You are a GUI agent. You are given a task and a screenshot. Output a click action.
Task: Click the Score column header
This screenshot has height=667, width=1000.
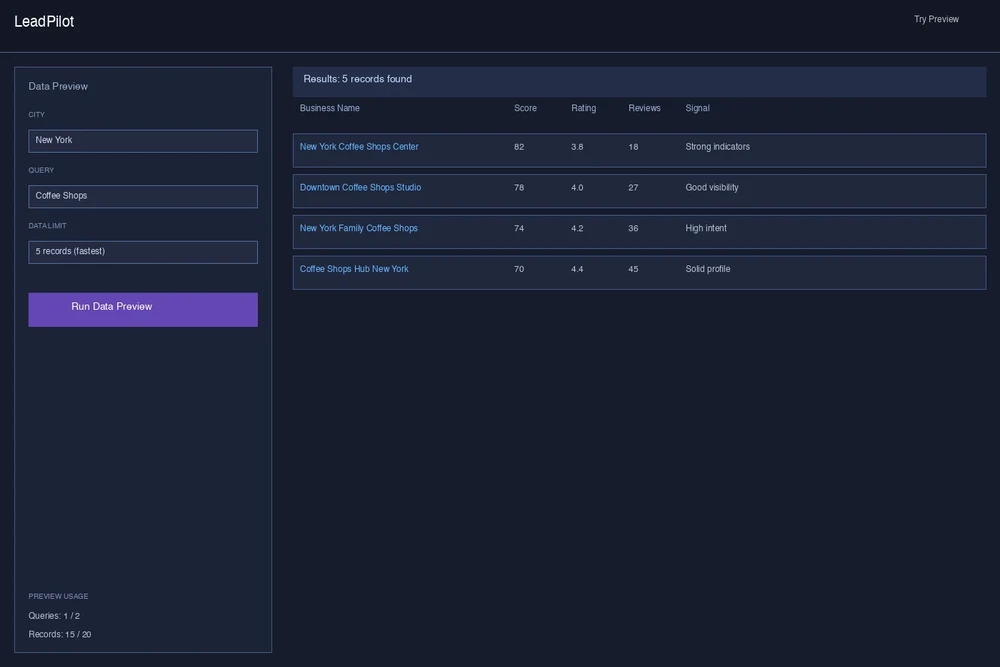pyautogui.click(x=526, y=108)
